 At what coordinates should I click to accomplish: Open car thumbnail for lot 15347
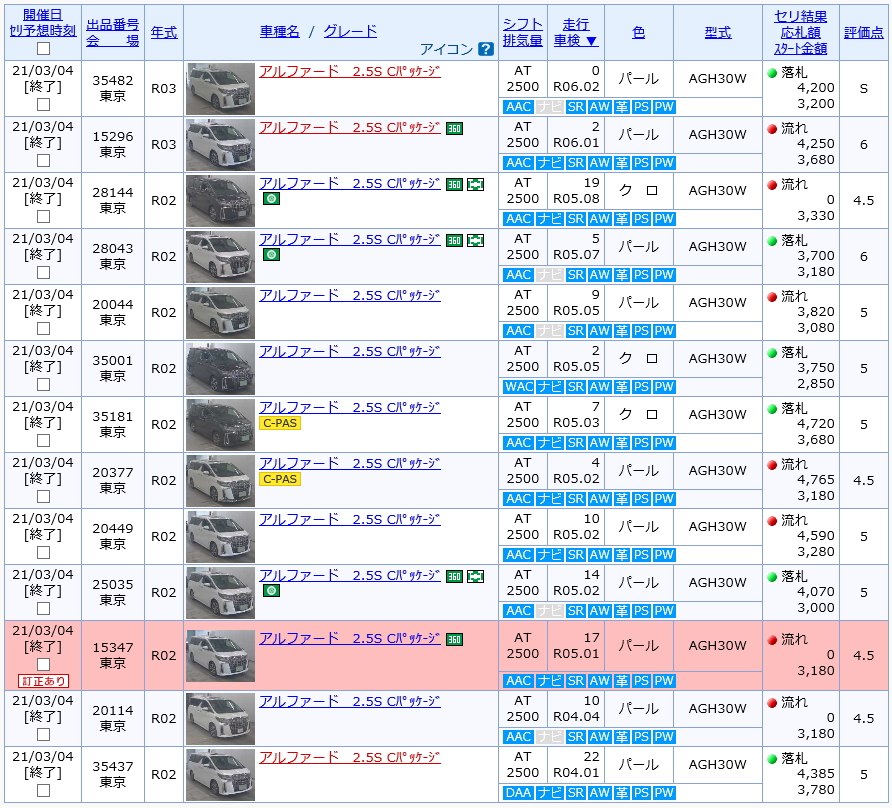pyautogui.click(x=220, y=656)
